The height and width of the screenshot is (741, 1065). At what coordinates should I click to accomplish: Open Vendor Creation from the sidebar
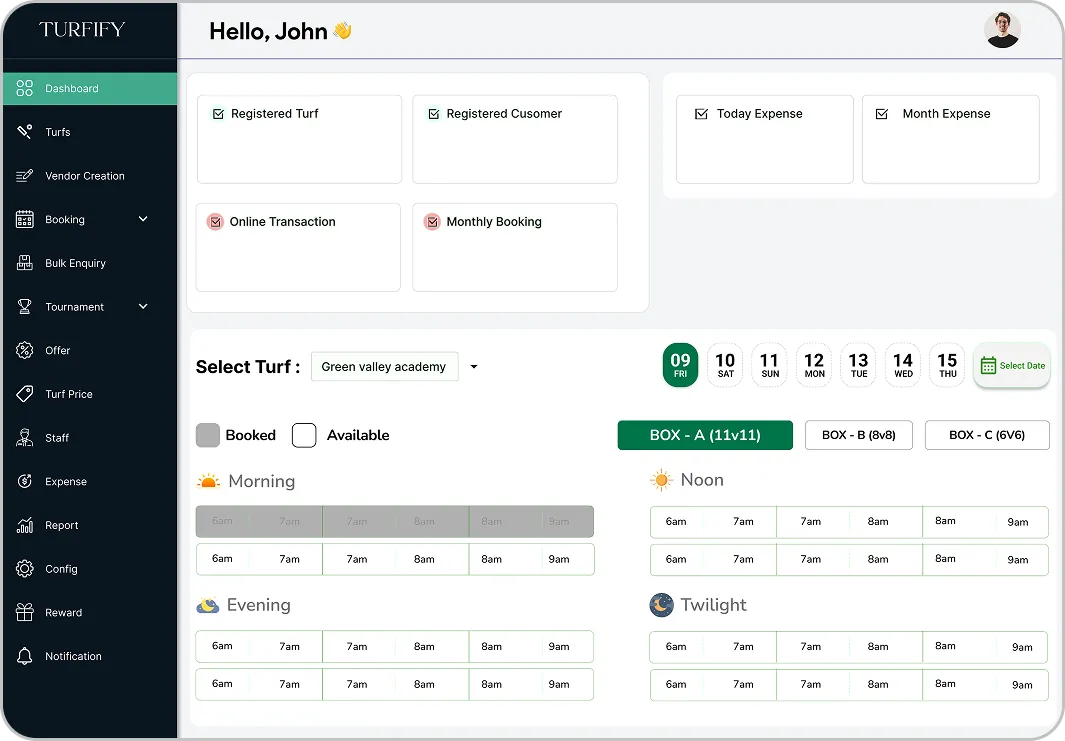(24, 175)
